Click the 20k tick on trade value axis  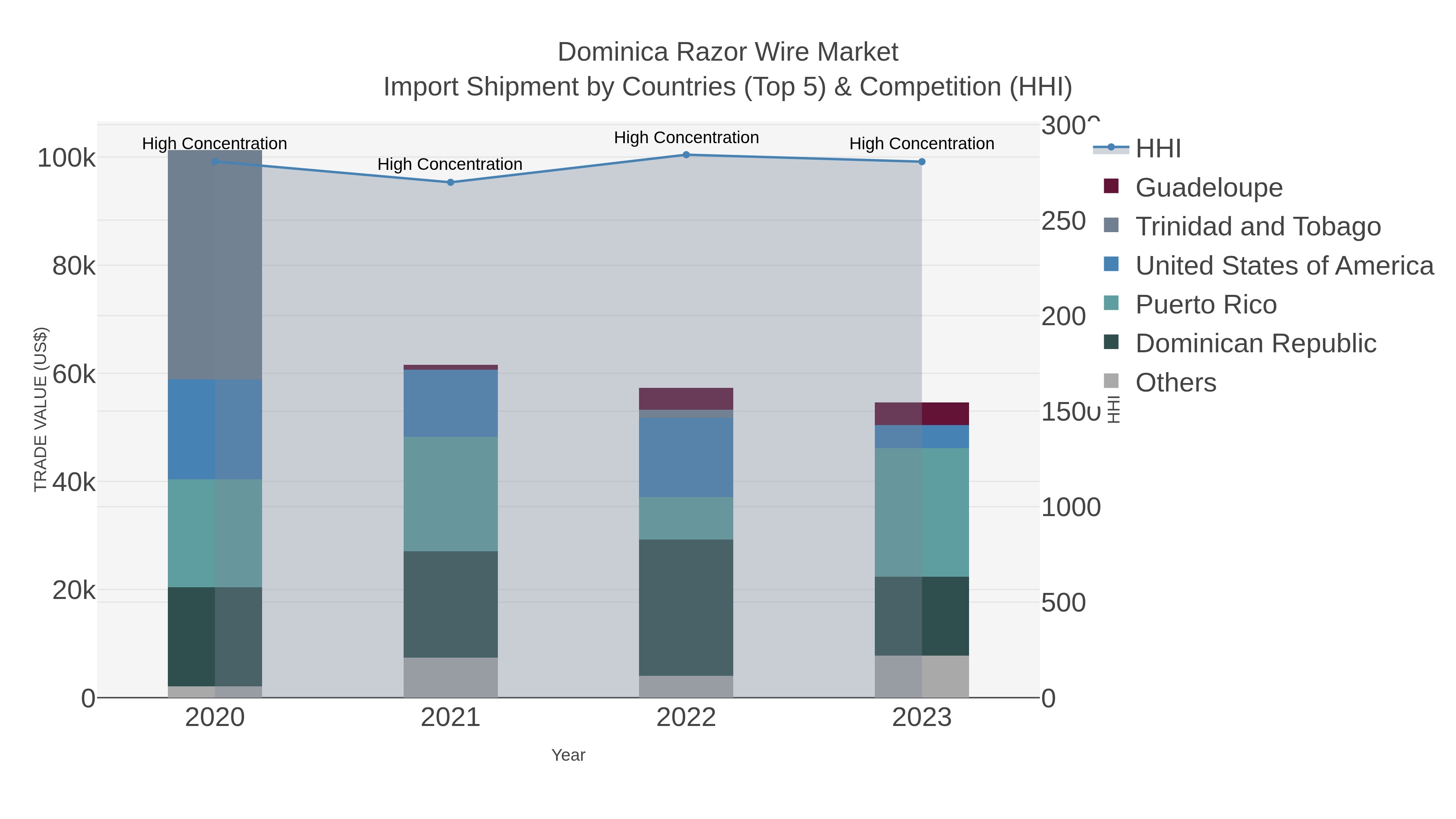tap(74, 590)
